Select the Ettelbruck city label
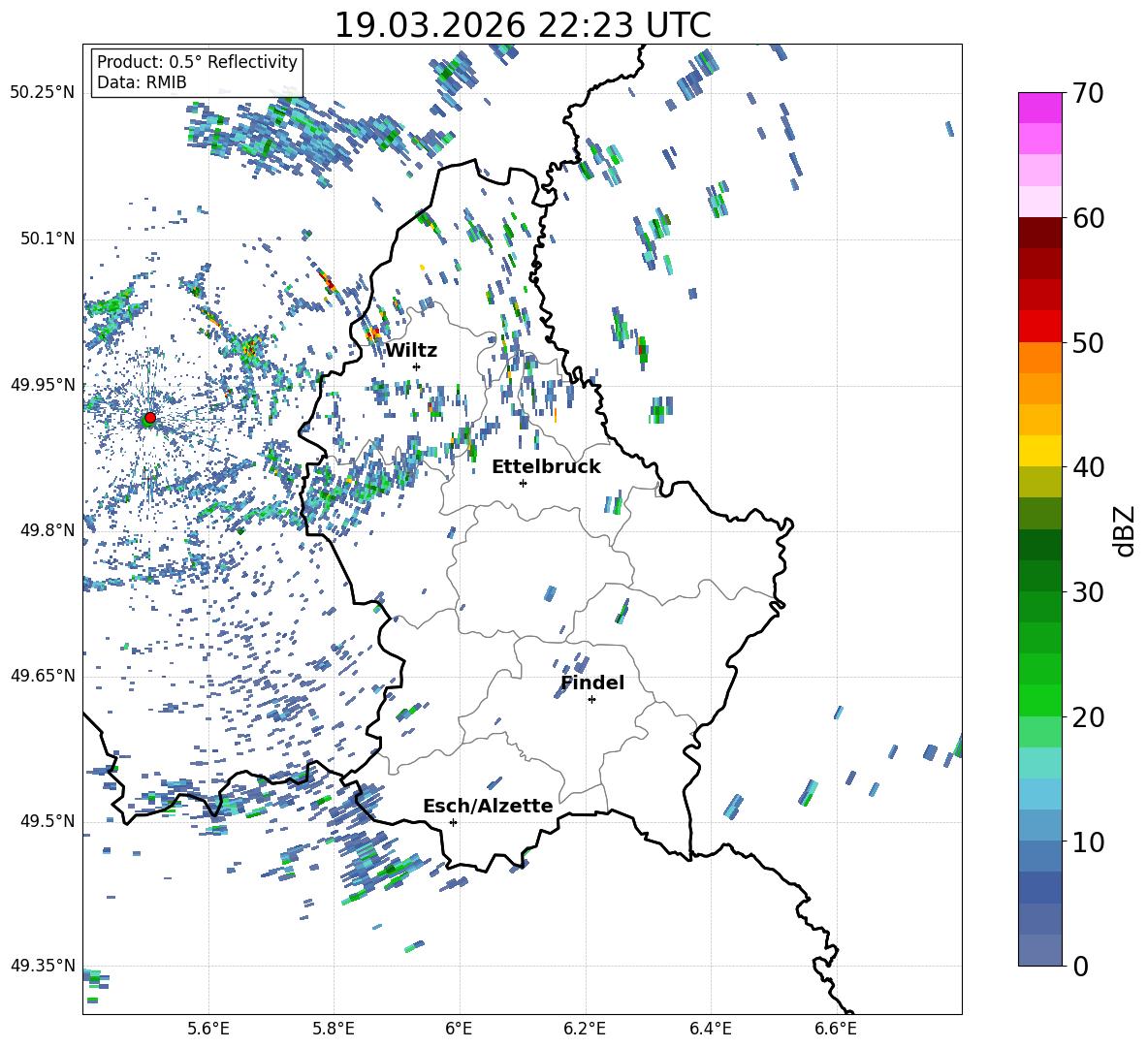 coord(546,467)
